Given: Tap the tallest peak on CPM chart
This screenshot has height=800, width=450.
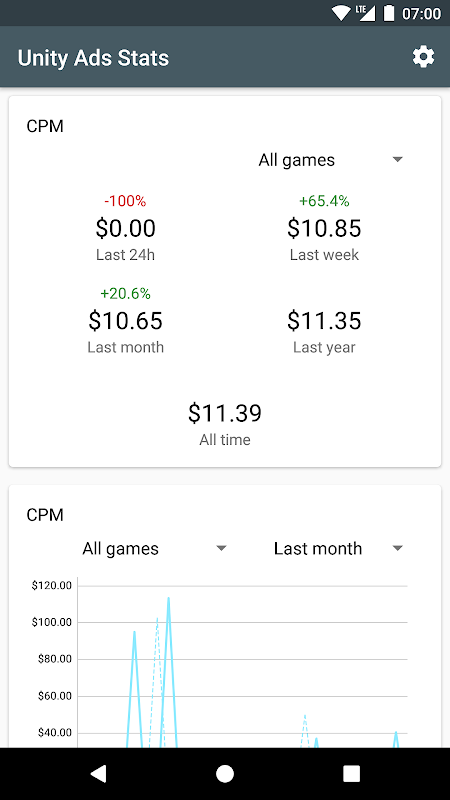Looking at the screenshot, I should [x=168, y=599].
